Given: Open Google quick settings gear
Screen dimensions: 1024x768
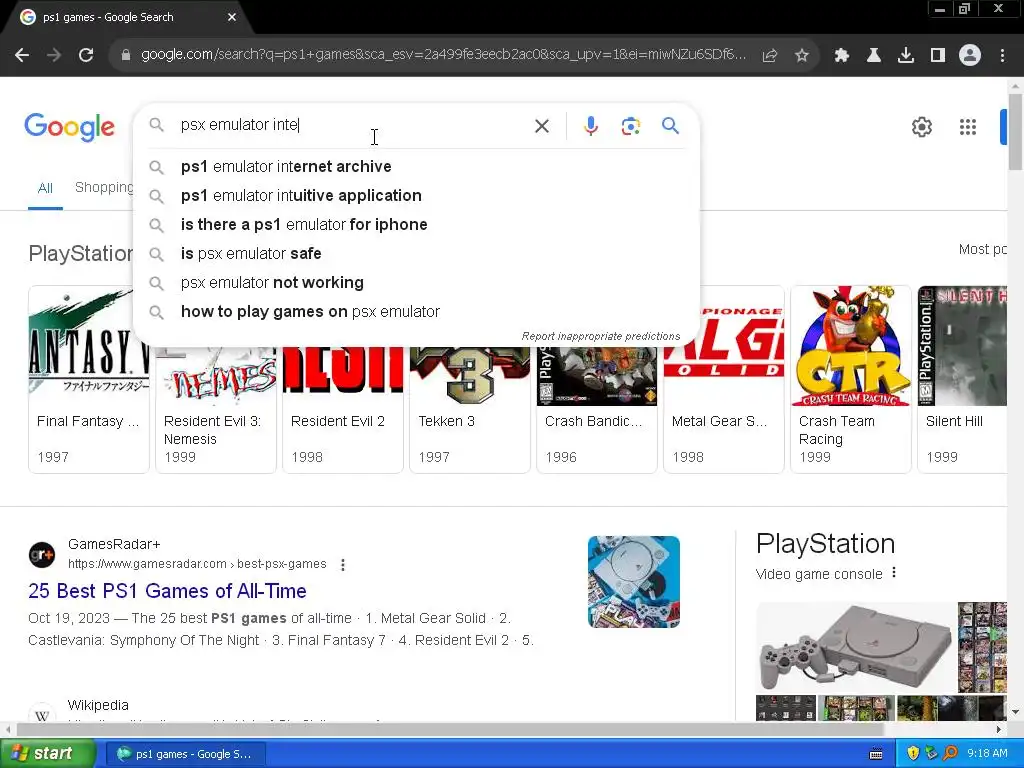Looking at the screenshot, I should click(x=921, y=127).
